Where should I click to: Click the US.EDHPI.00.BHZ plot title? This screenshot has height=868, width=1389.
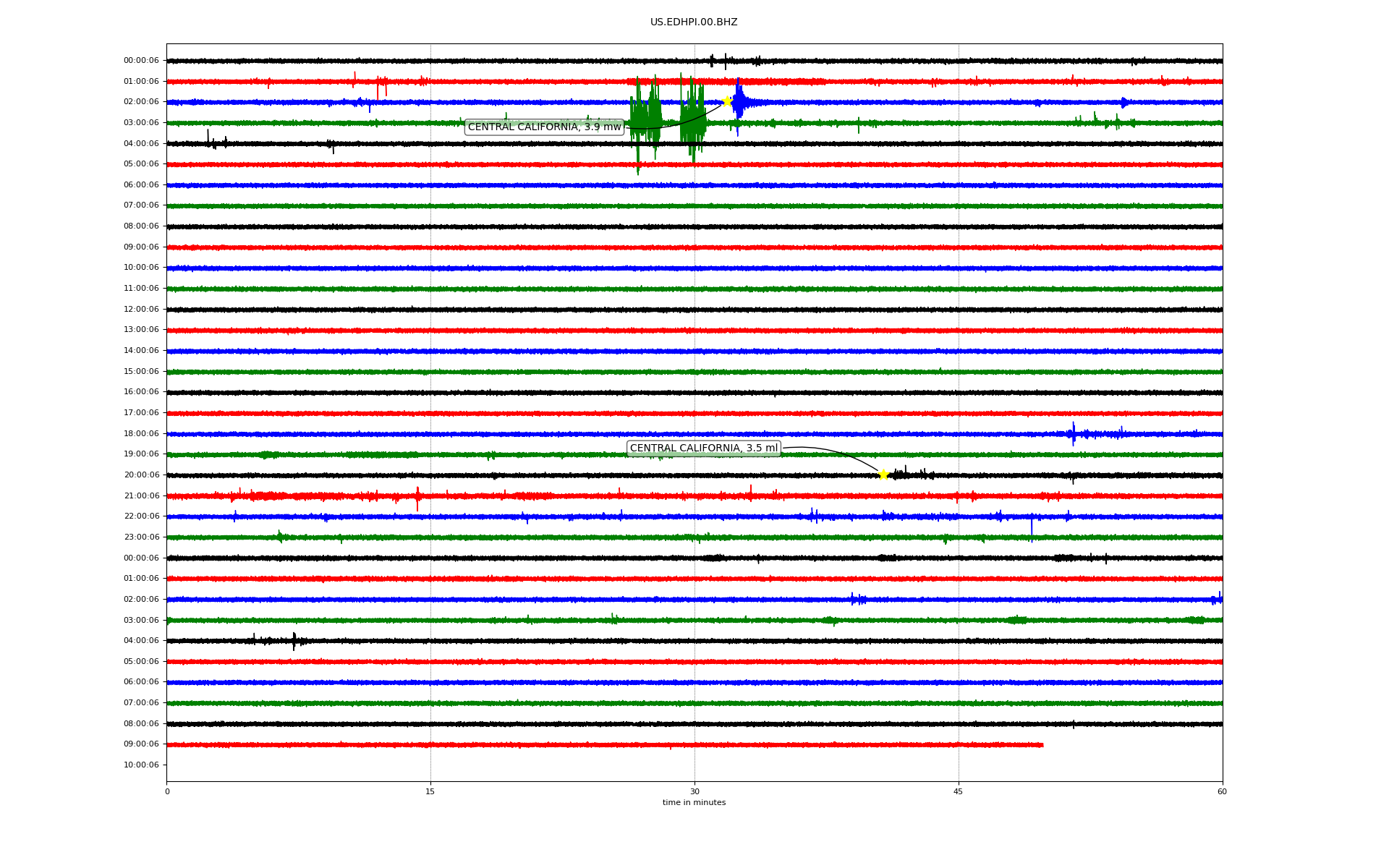click(x=693, y=22)
